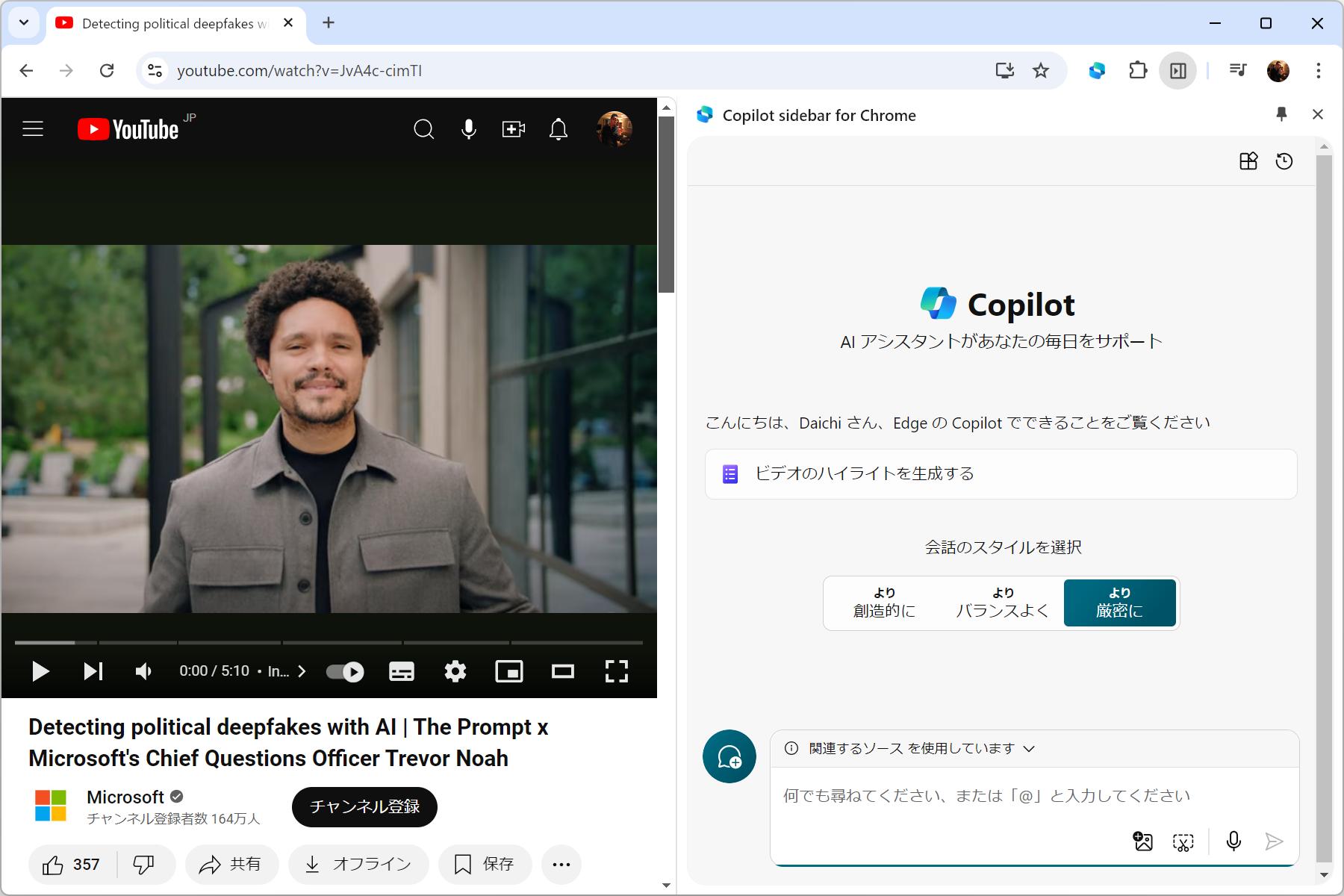Click the 保存 save button

(485, 865)
